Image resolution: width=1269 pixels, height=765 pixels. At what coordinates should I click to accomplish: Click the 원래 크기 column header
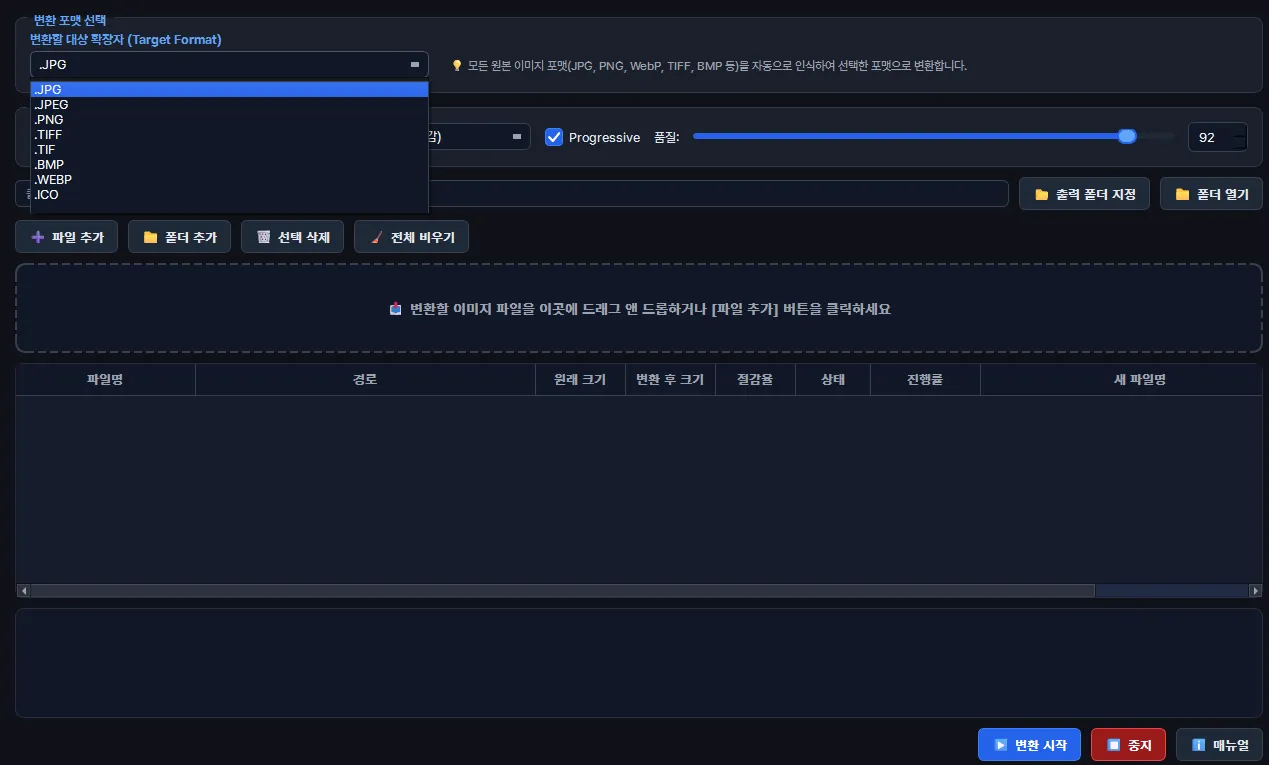[x=580, y=380]
